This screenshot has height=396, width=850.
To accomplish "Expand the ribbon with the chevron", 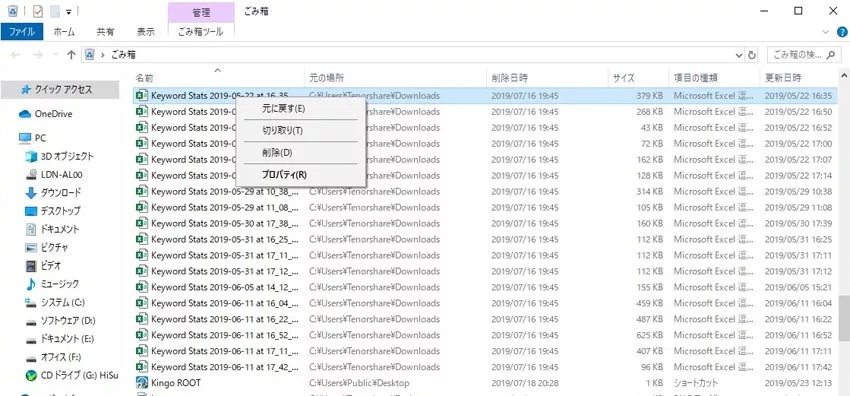I will tap(826, 32).
